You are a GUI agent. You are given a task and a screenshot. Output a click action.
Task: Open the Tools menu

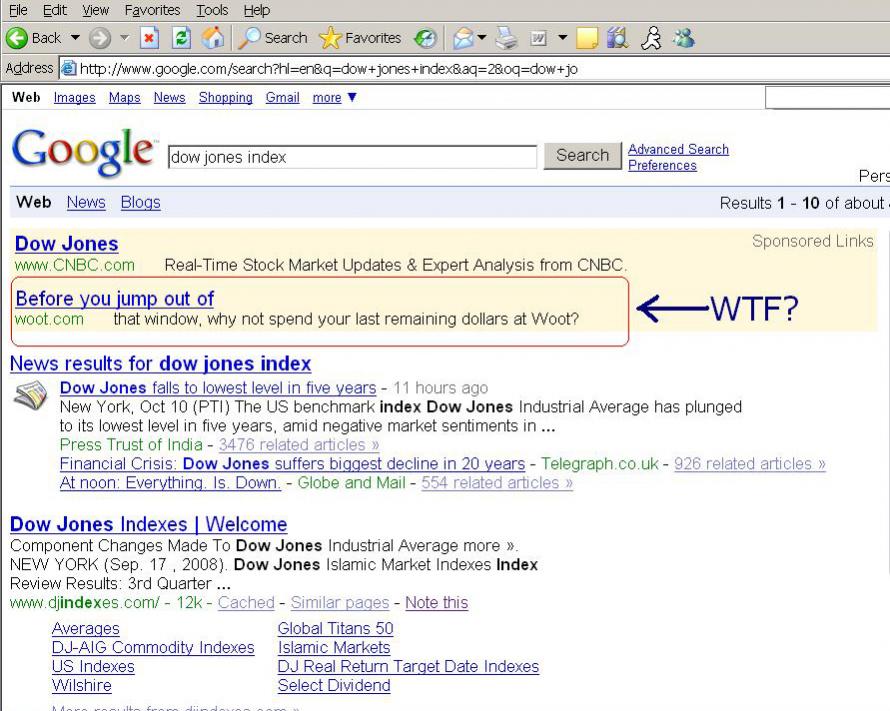point(212,10)
